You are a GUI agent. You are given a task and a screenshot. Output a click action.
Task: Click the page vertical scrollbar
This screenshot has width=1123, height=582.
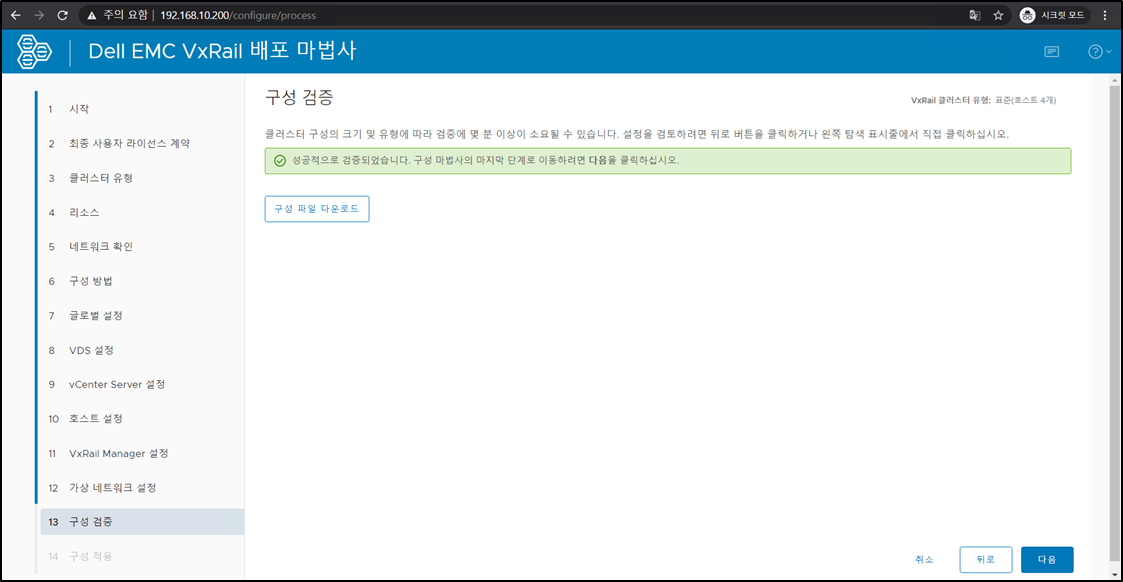click(1114, 322)
